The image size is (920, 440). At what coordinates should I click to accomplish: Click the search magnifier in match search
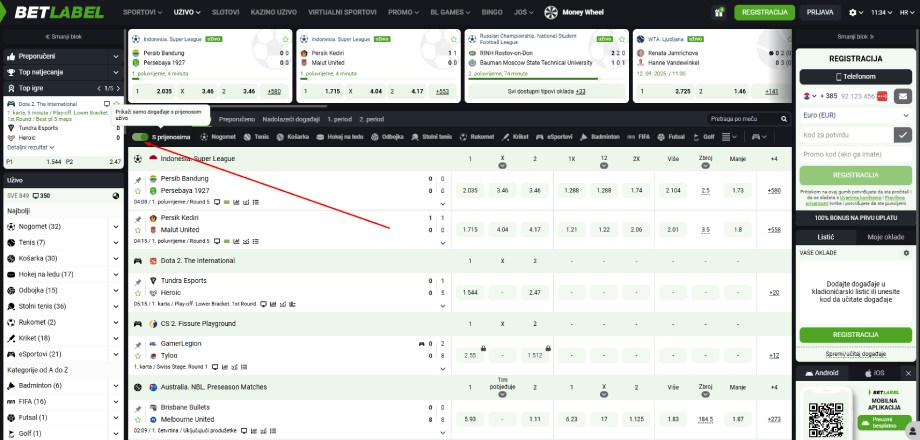784,119
